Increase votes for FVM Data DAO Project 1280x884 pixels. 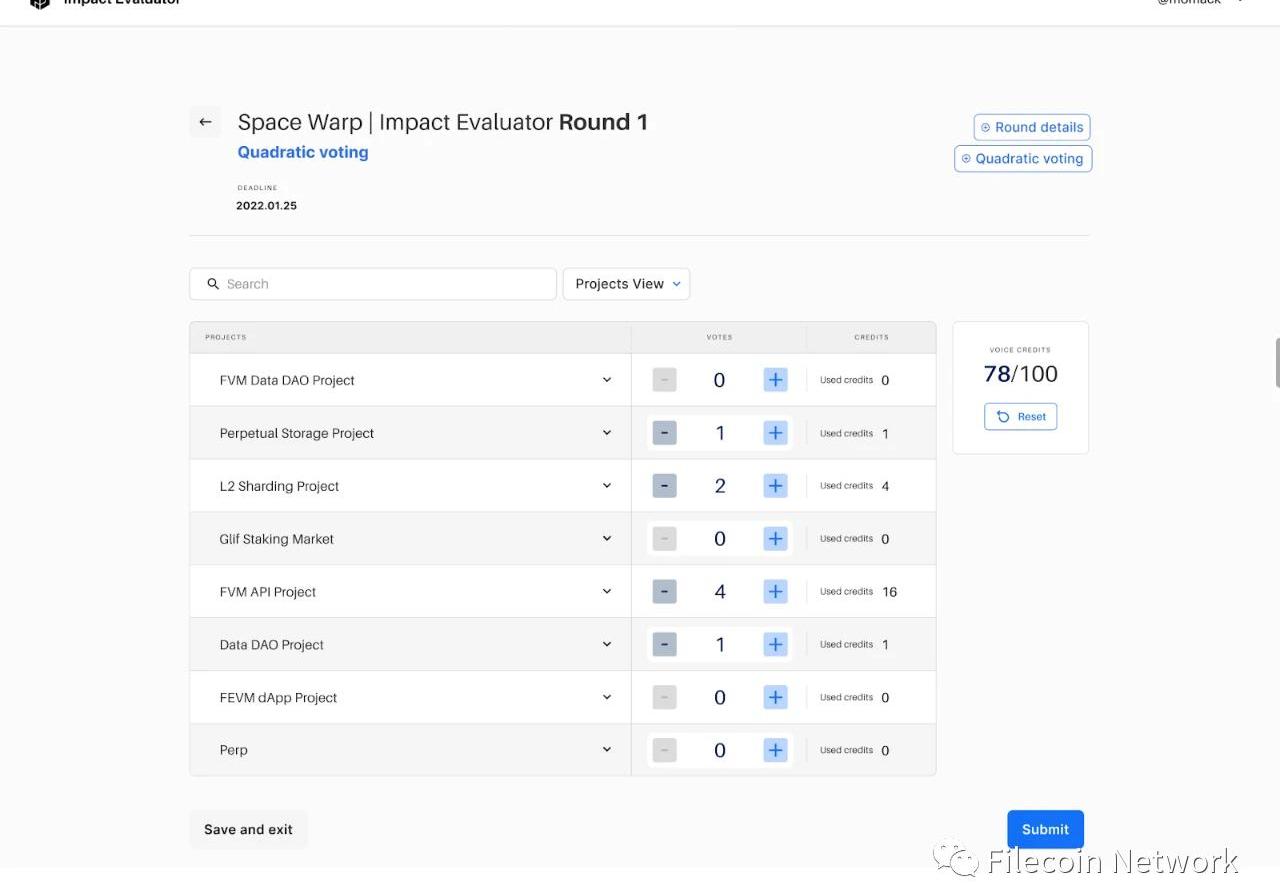point(775,380)
